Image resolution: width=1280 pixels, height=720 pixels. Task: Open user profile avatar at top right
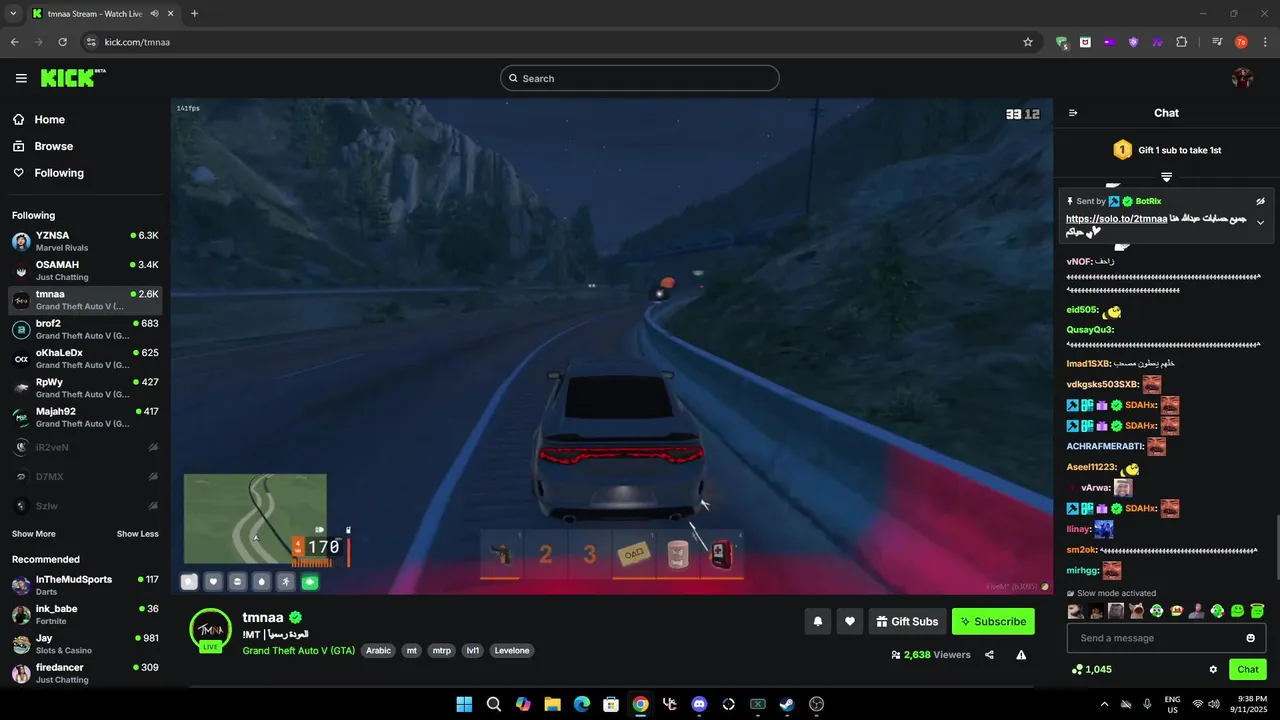(1242, 78)
